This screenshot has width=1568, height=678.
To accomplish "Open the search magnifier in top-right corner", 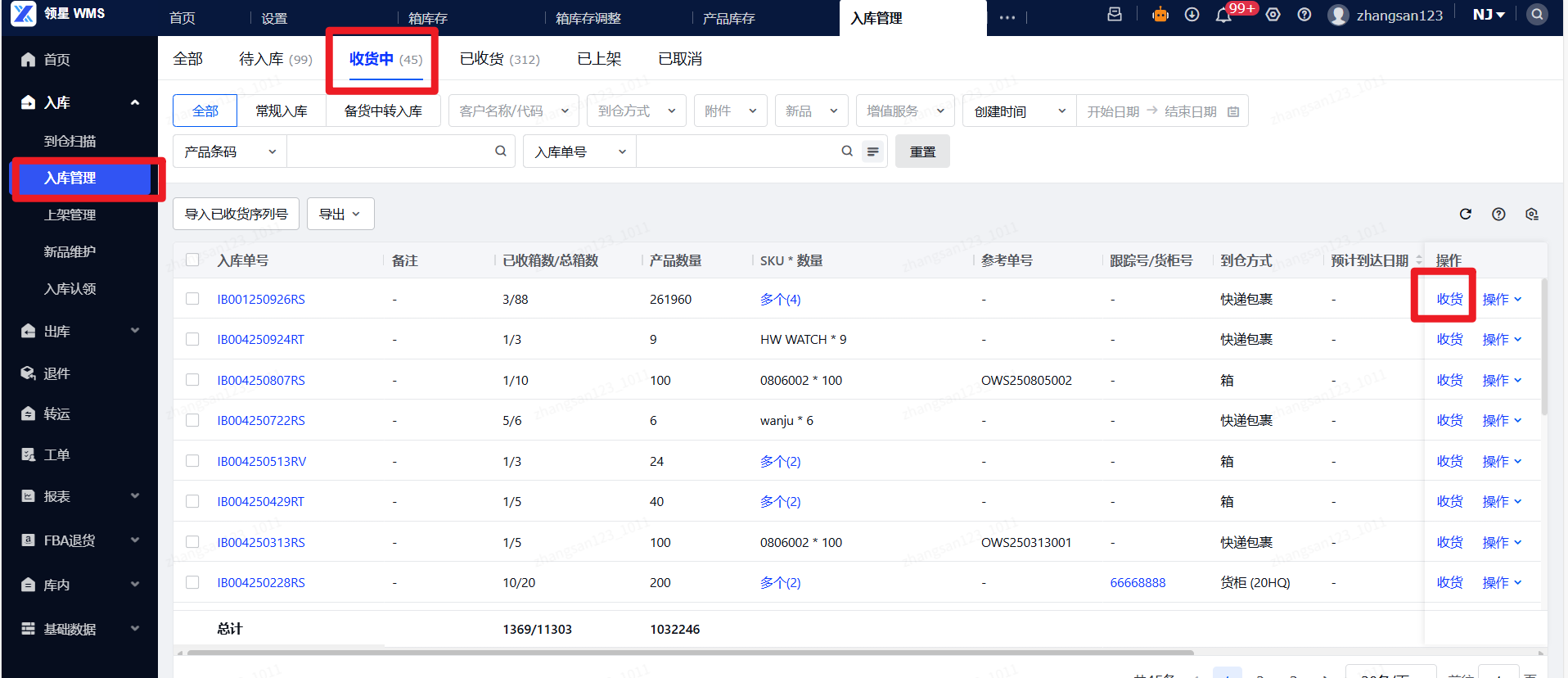I will click(1537, 15).
